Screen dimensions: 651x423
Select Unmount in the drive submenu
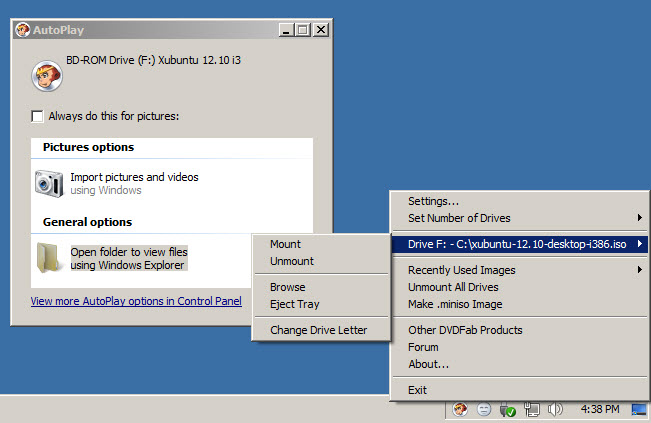pos(321,261)
